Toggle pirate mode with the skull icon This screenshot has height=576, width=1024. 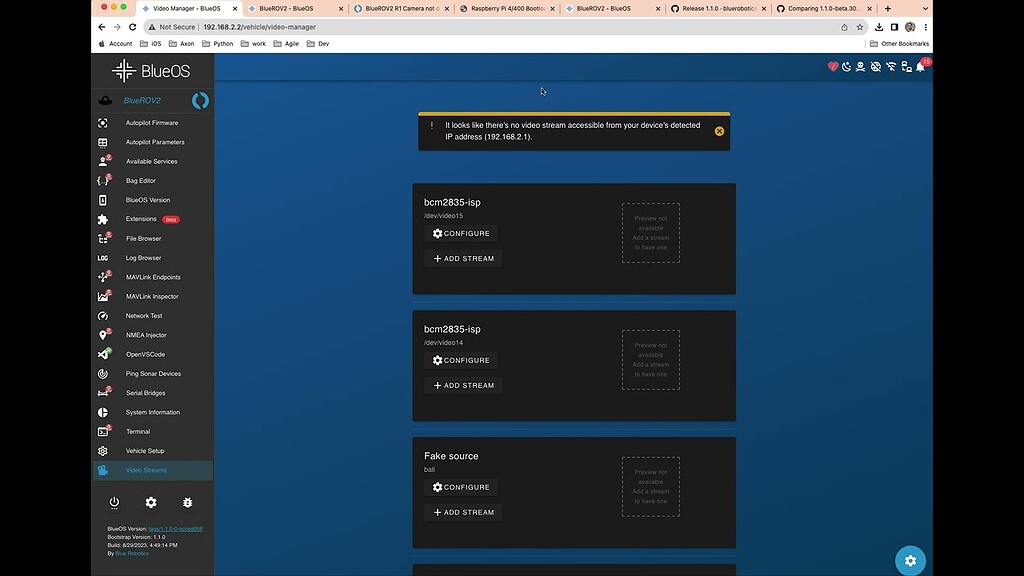pos(860,66)
